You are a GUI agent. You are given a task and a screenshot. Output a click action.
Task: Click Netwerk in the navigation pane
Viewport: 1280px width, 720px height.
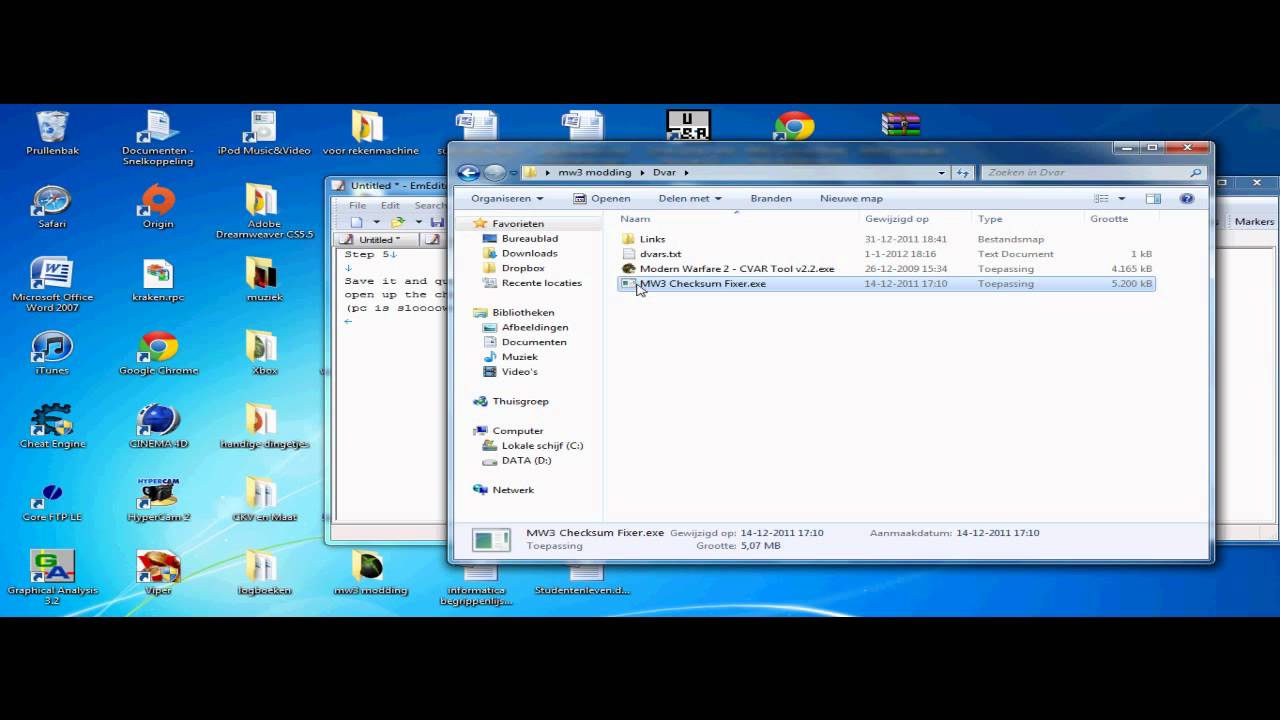coord(513,490)
